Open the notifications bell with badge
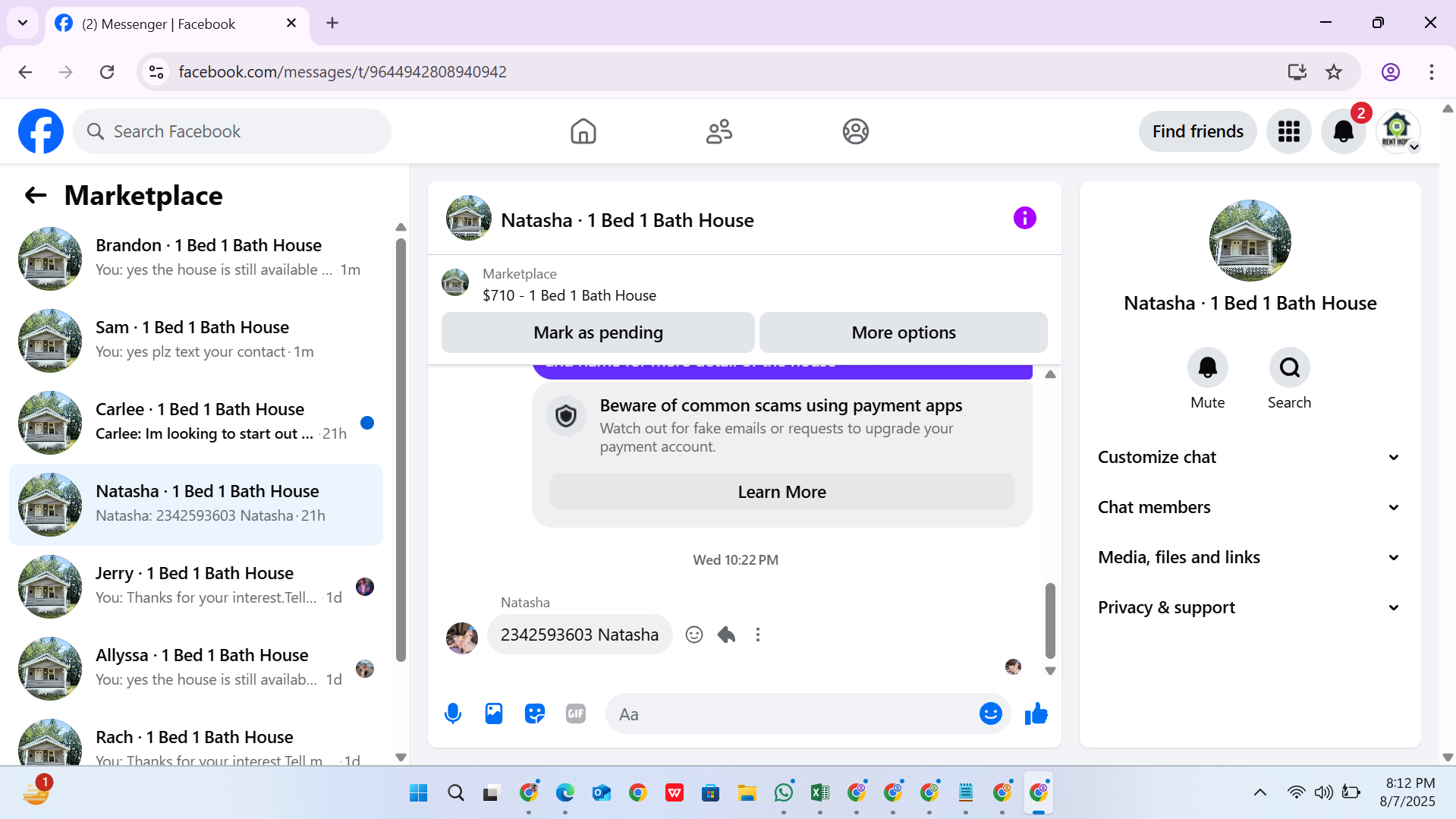1456x819 pixels. 1343,131
